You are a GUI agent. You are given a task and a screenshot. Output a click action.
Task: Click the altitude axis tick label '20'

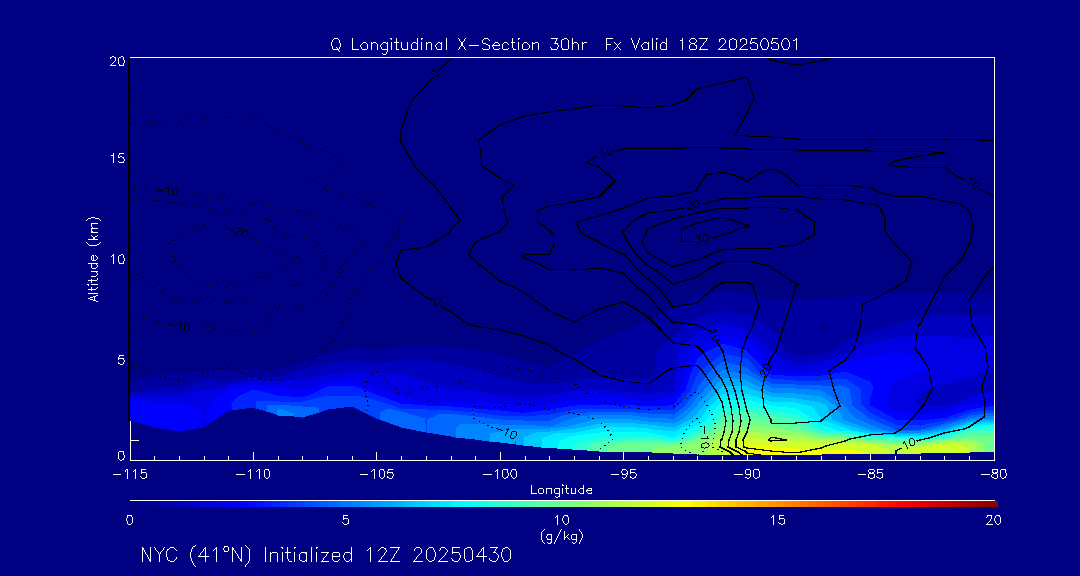pyautogui.click(x=117, y=60)
